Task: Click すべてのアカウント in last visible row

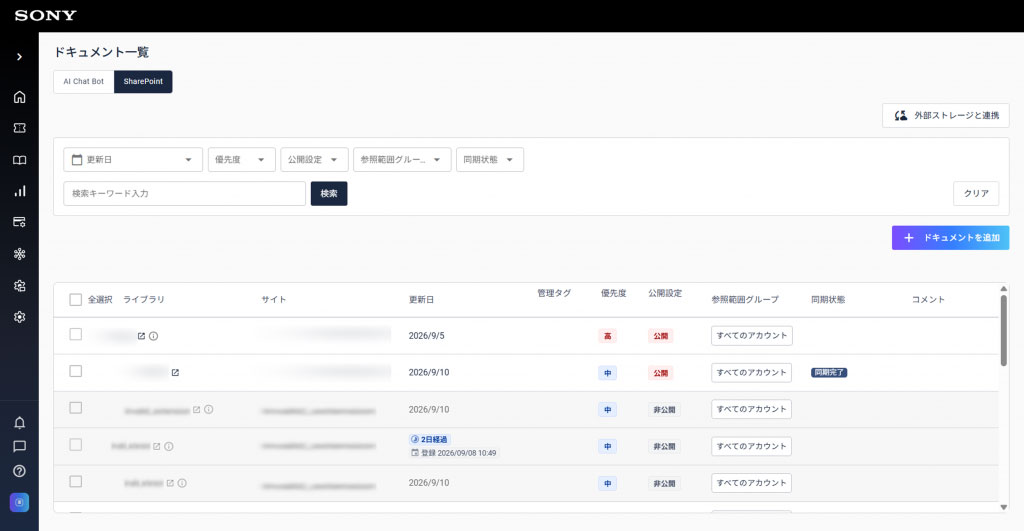Action: pyautogui.click(x=752, y=483)
